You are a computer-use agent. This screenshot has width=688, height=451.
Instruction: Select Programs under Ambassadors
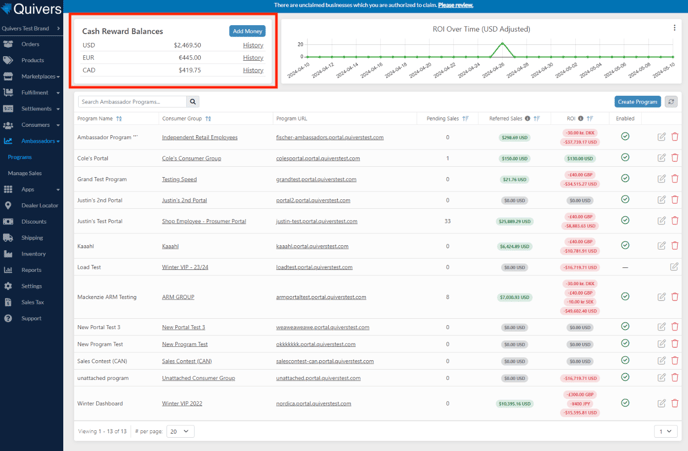[x=20, y=157]
